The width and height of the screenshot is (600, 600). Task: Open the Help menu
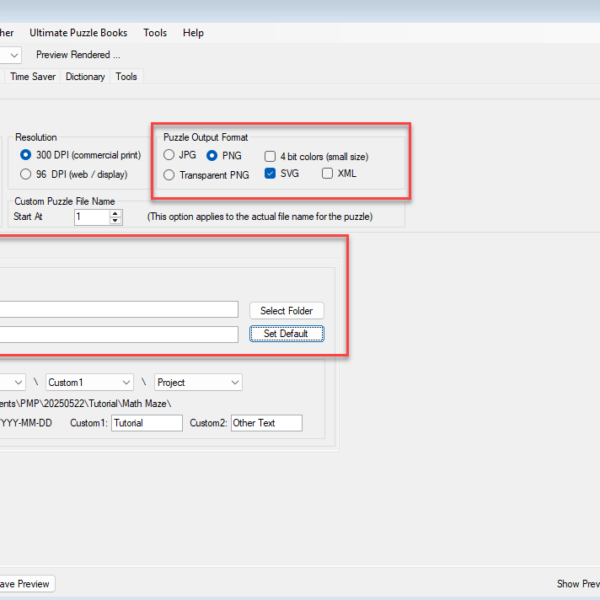[193, 33]
